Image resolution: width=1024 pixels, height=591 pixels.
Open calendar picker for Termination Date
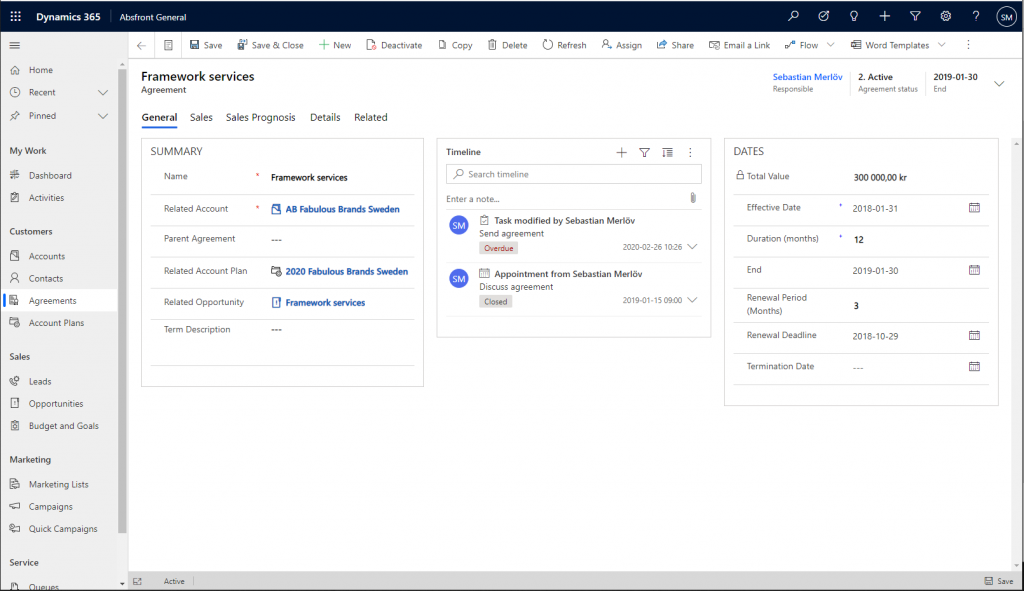974,366
